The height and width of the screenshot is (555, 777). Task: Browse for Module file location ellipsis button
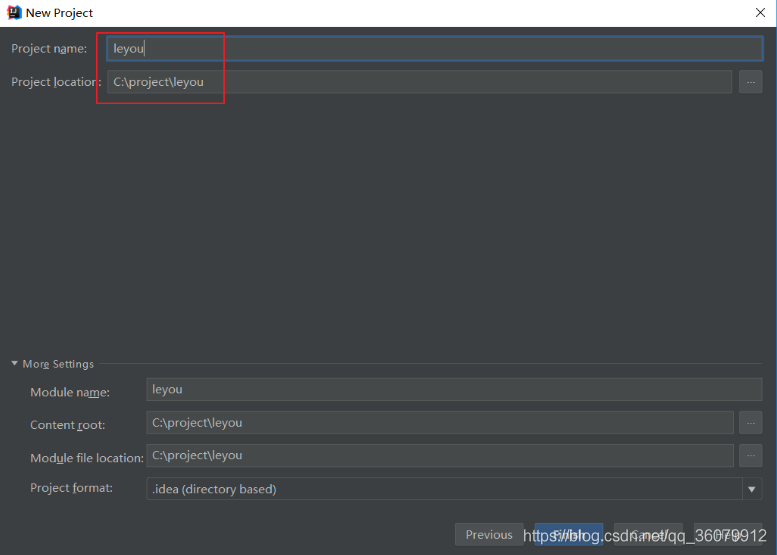(x=750, y=455)
